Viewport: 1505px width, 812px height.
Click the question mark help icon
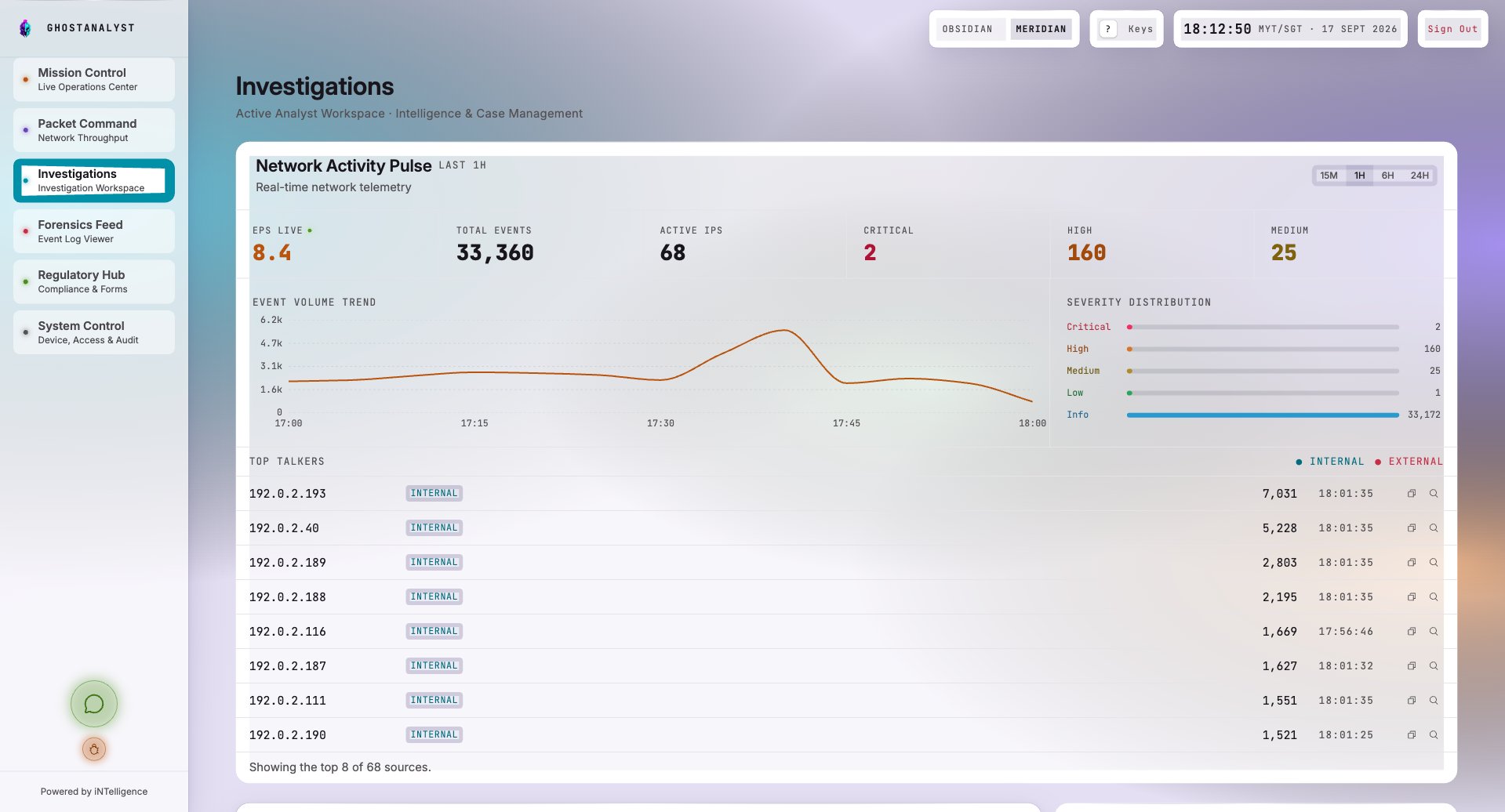point(1108,29)
